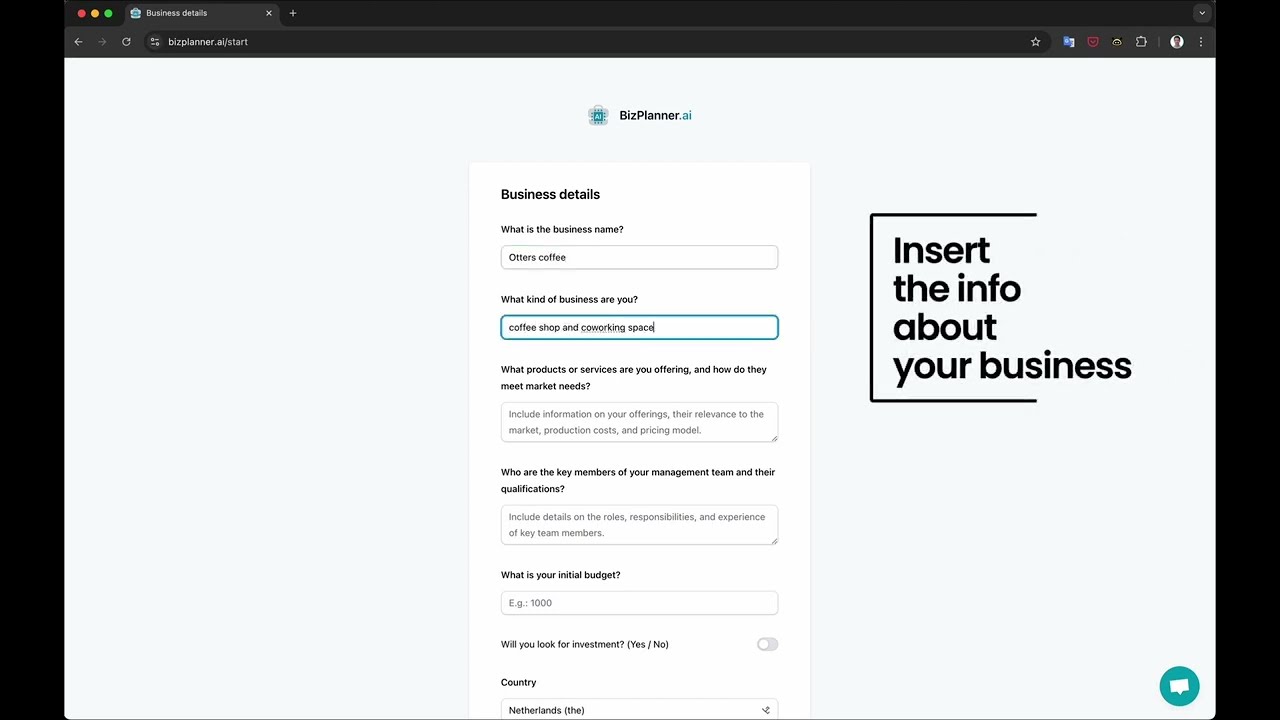Open the Chrome three-dot menu
Viewport: 1280px width, 720px height.
(1200, 41)
